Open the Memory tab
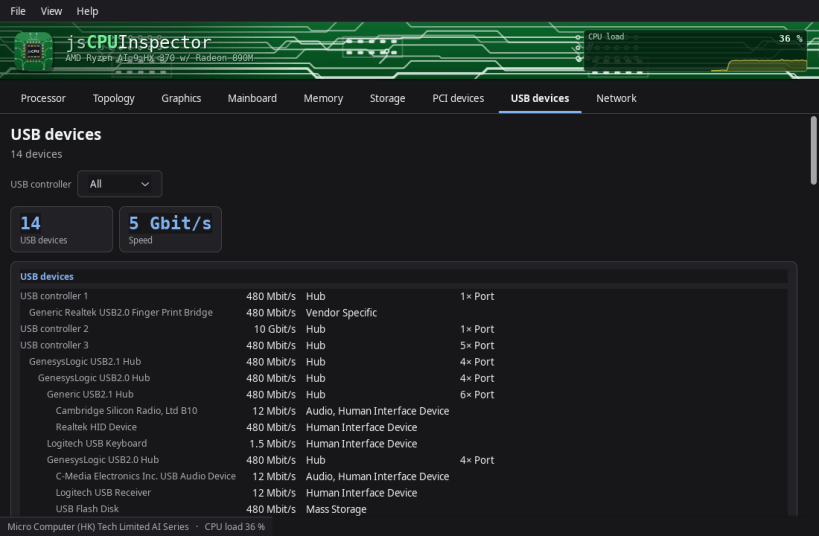This screenshot has width=819, height=536. [323, 98]
